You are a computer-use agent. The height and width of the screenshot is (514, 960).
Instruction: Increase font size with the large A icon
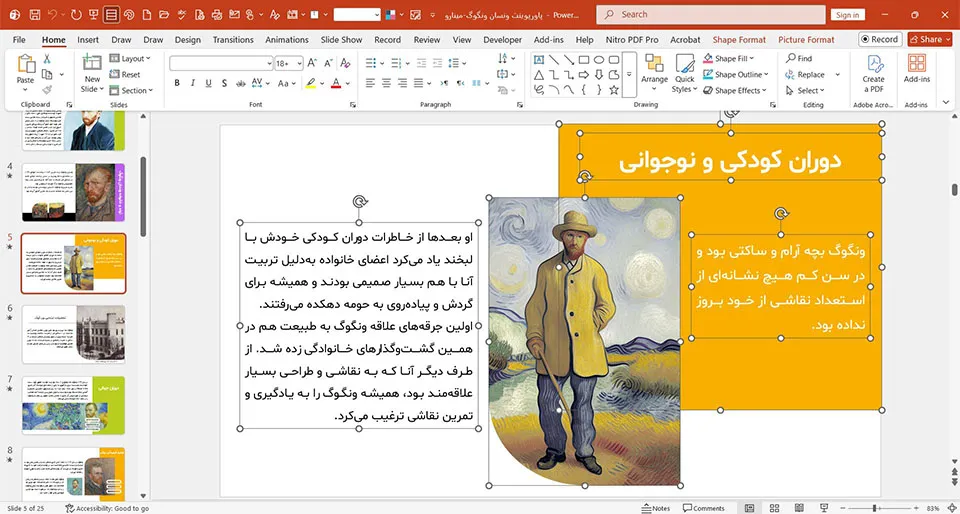click(x=312, y=63)
